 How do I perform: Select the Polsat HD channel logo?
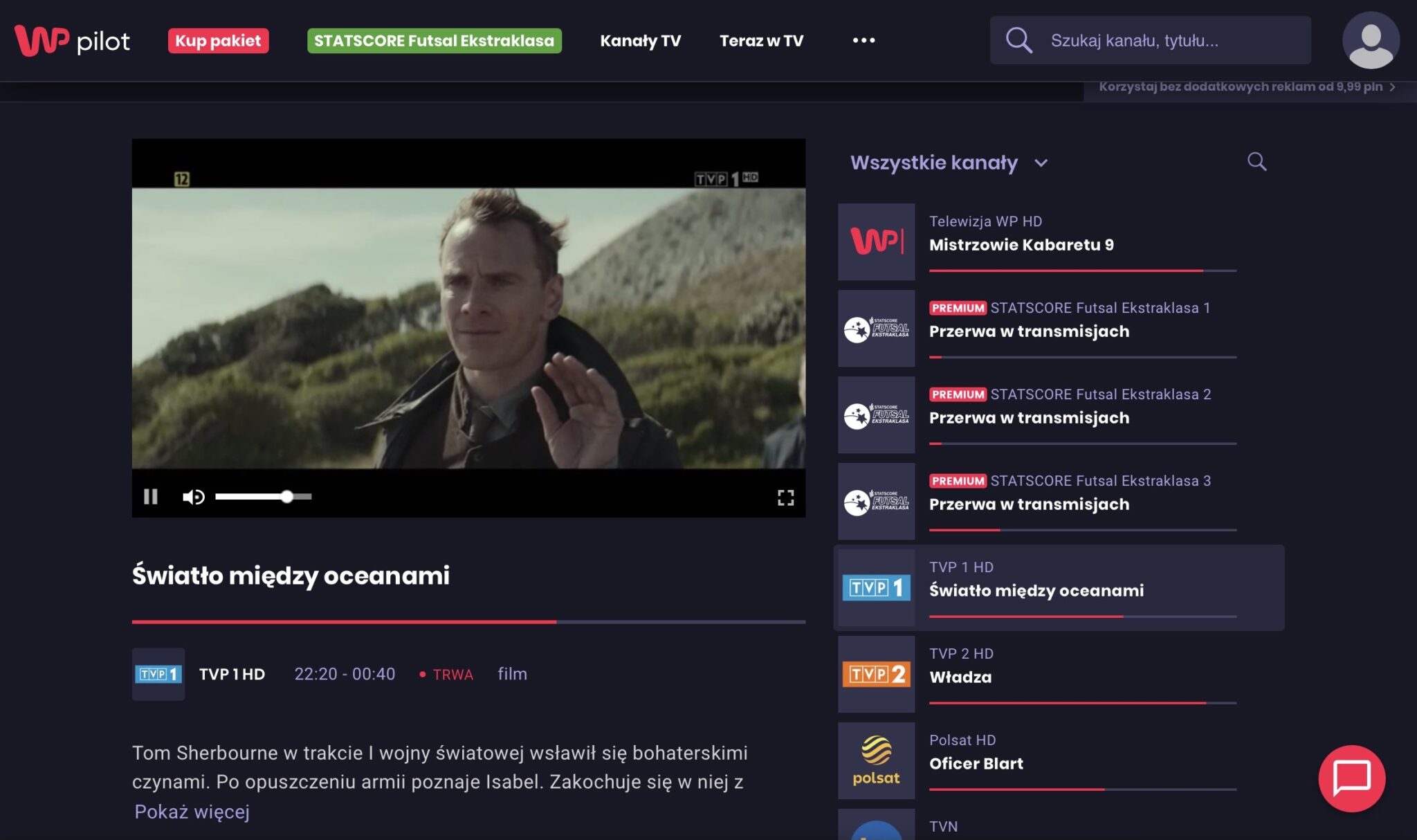click(x=876, y=760)
